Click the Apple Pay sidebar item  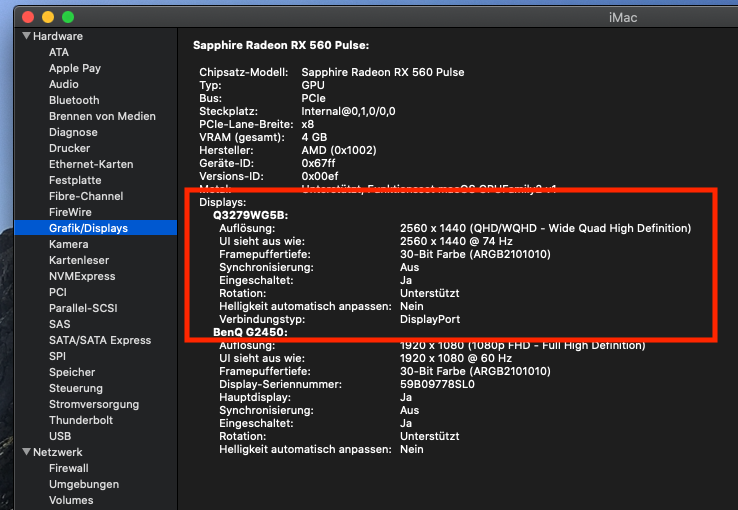pos(75,68)
